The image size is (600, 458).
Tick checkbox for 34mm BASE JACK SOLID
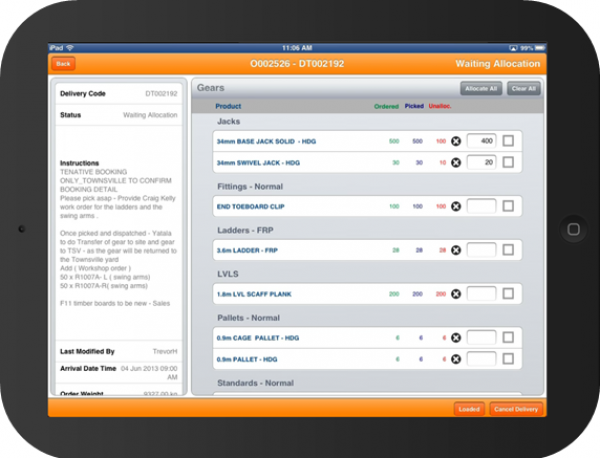tap(508, 141)
